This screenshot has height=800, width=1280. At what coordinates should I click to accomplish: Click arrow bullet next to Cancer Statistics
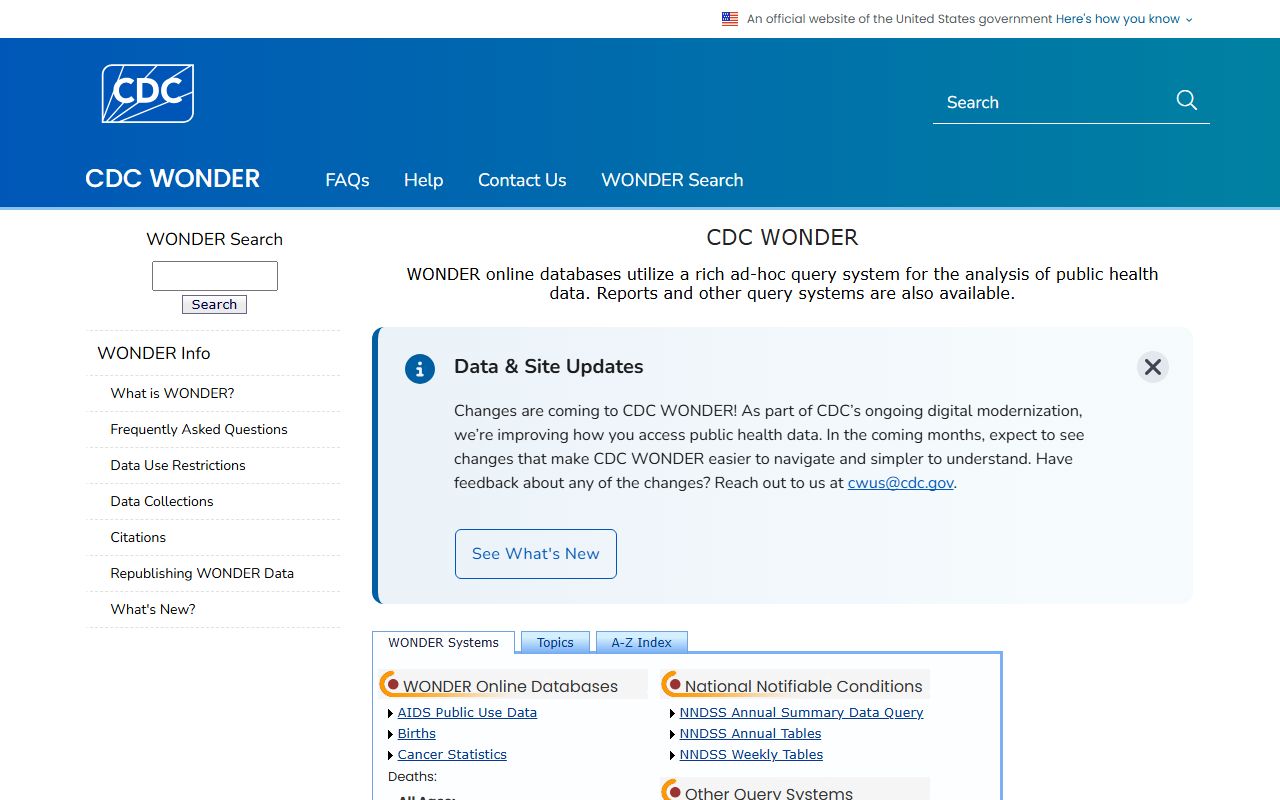391,755
